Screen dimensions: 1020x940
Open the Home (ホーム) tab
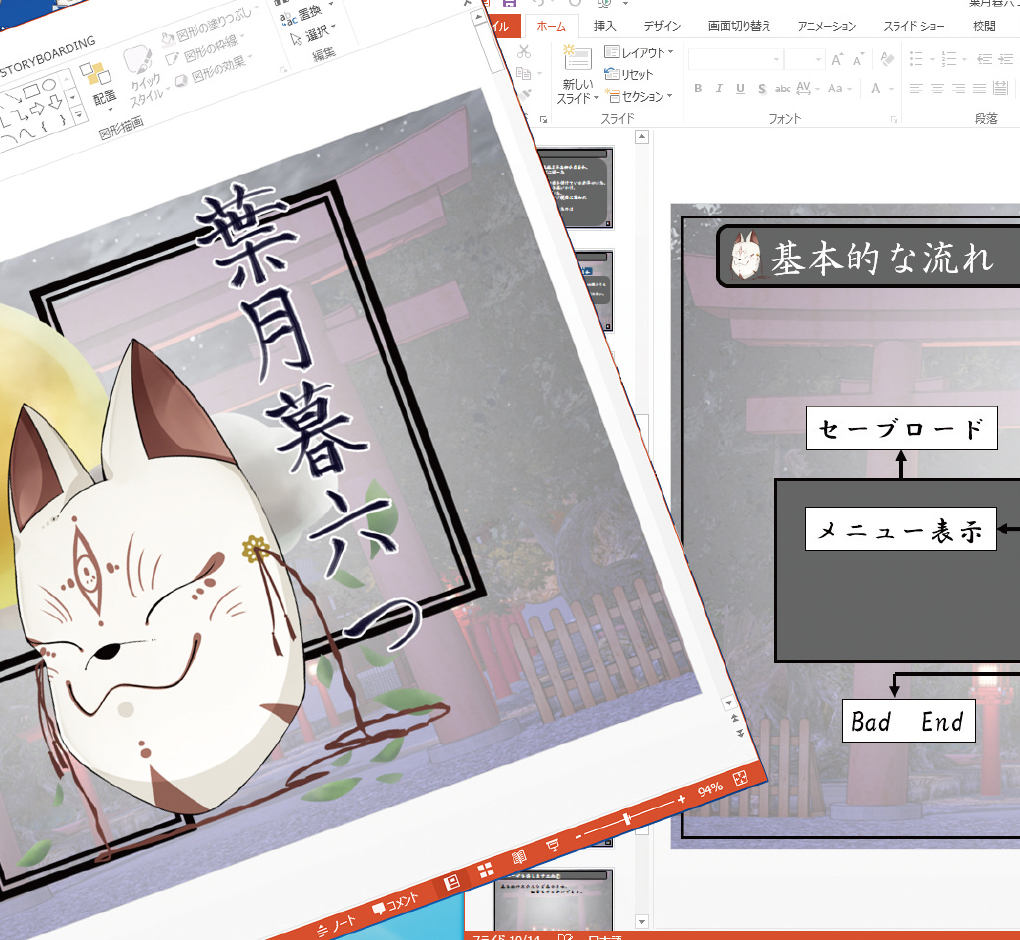point(551,26)
